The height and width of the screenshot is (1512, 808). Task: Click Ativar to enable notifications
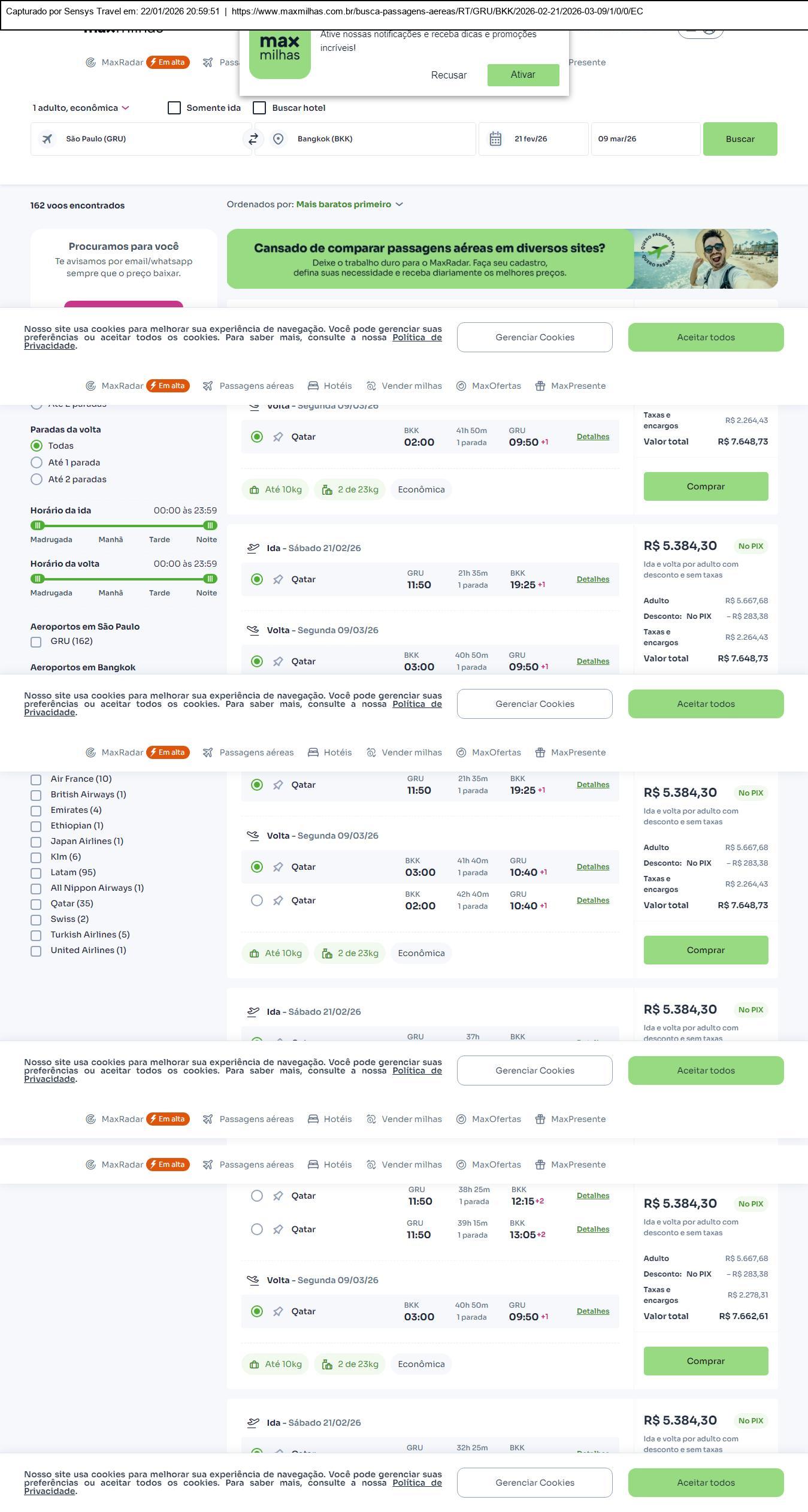coord(523,75)
